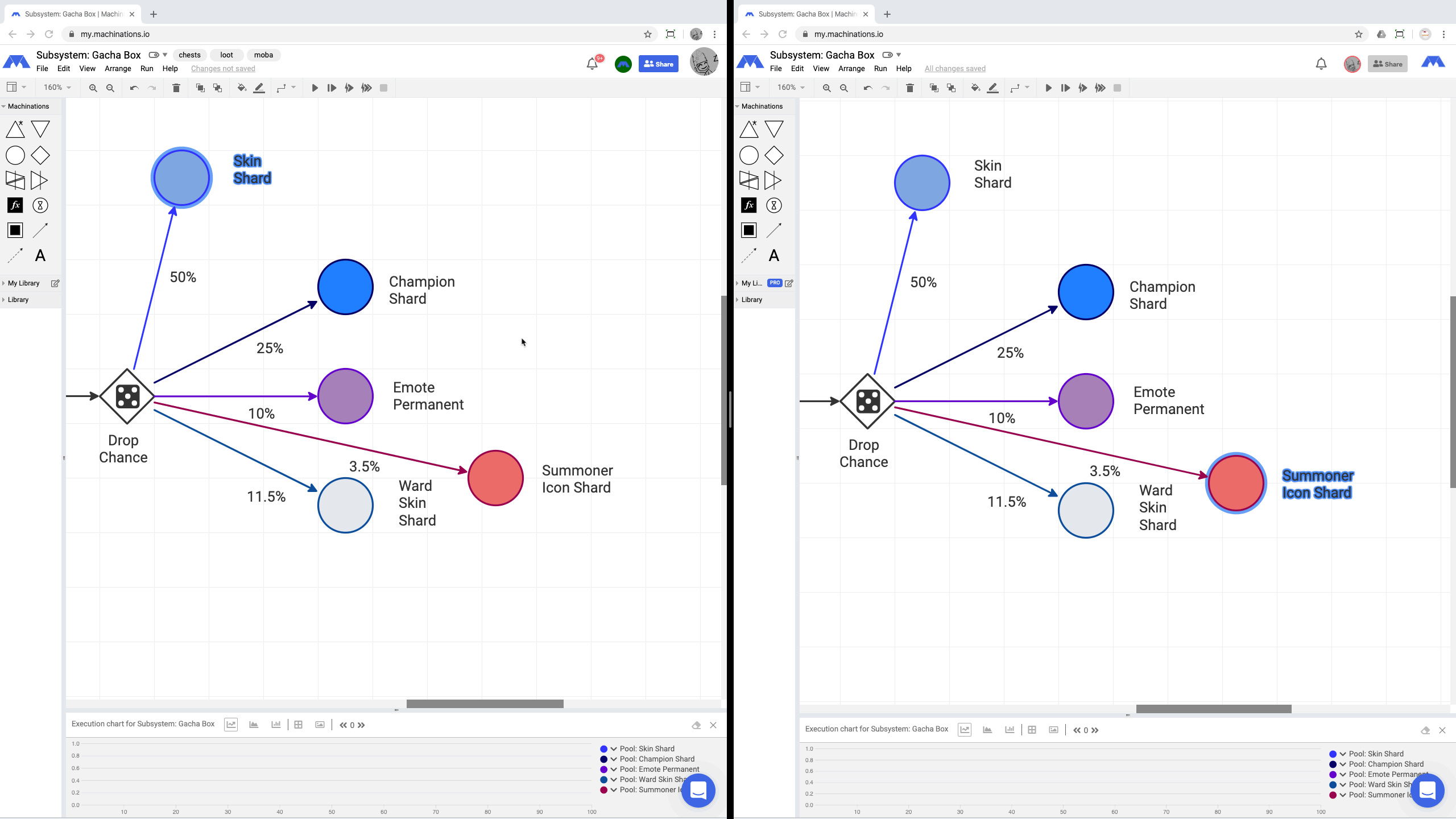The height and width of the screenshot is (819, 1456).
Task: Click the step forward playback control
Action: (x=331, y=88)
